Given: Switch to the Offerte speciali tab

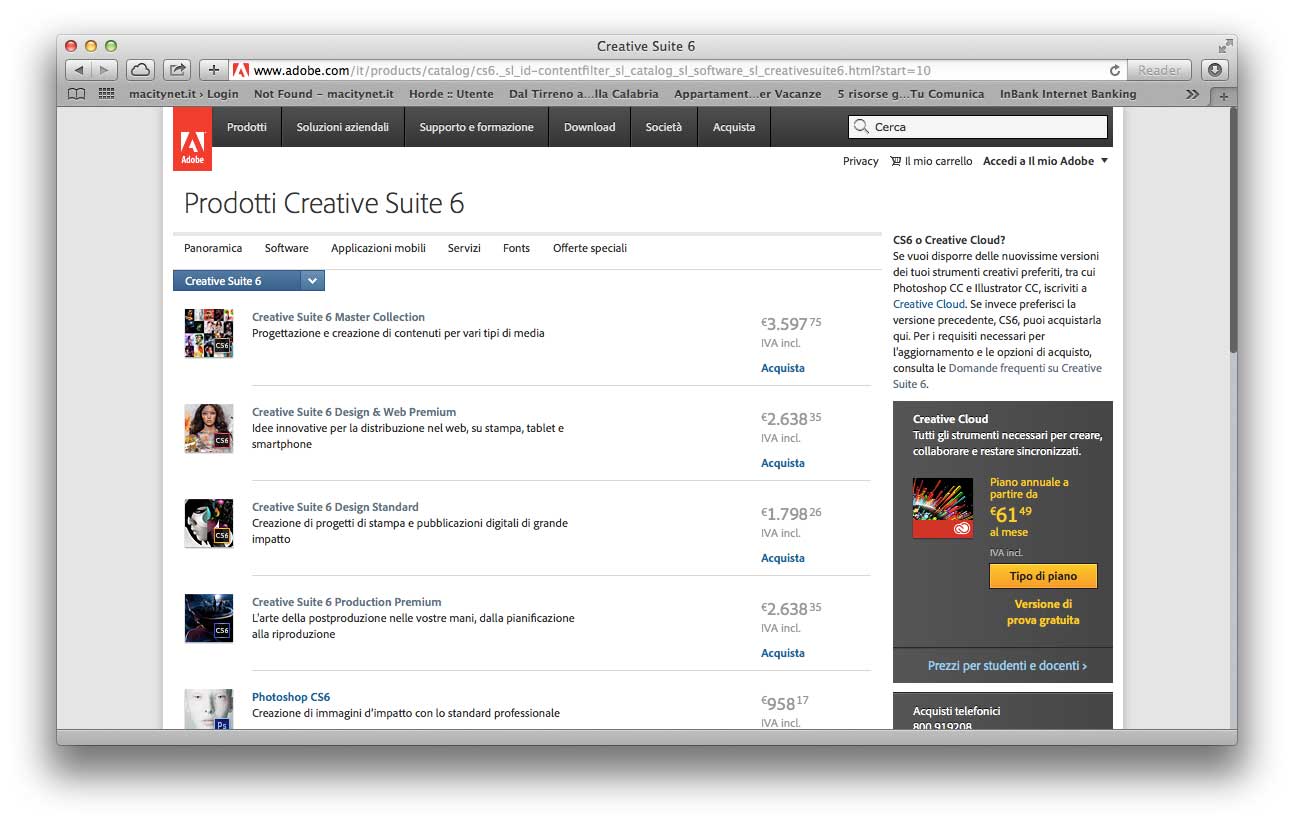Looking at the screenshot, I should (590, 248).
